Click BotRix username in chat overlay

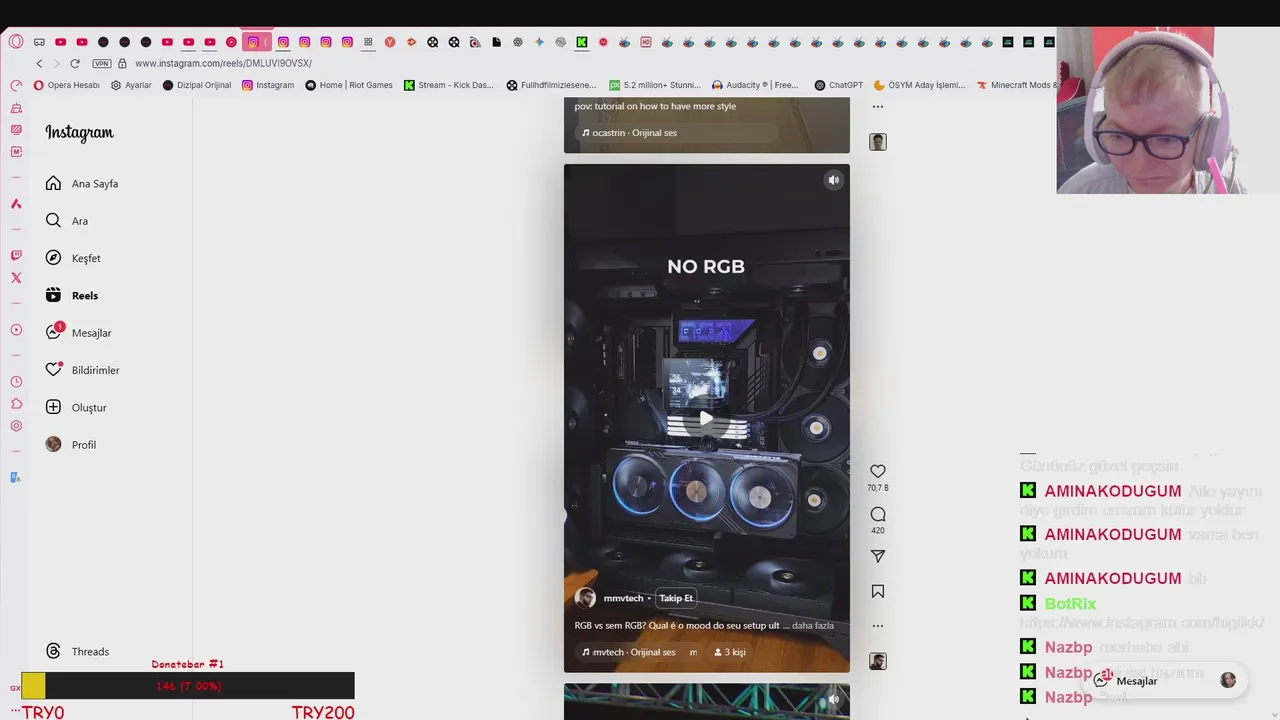(1070, 604)
